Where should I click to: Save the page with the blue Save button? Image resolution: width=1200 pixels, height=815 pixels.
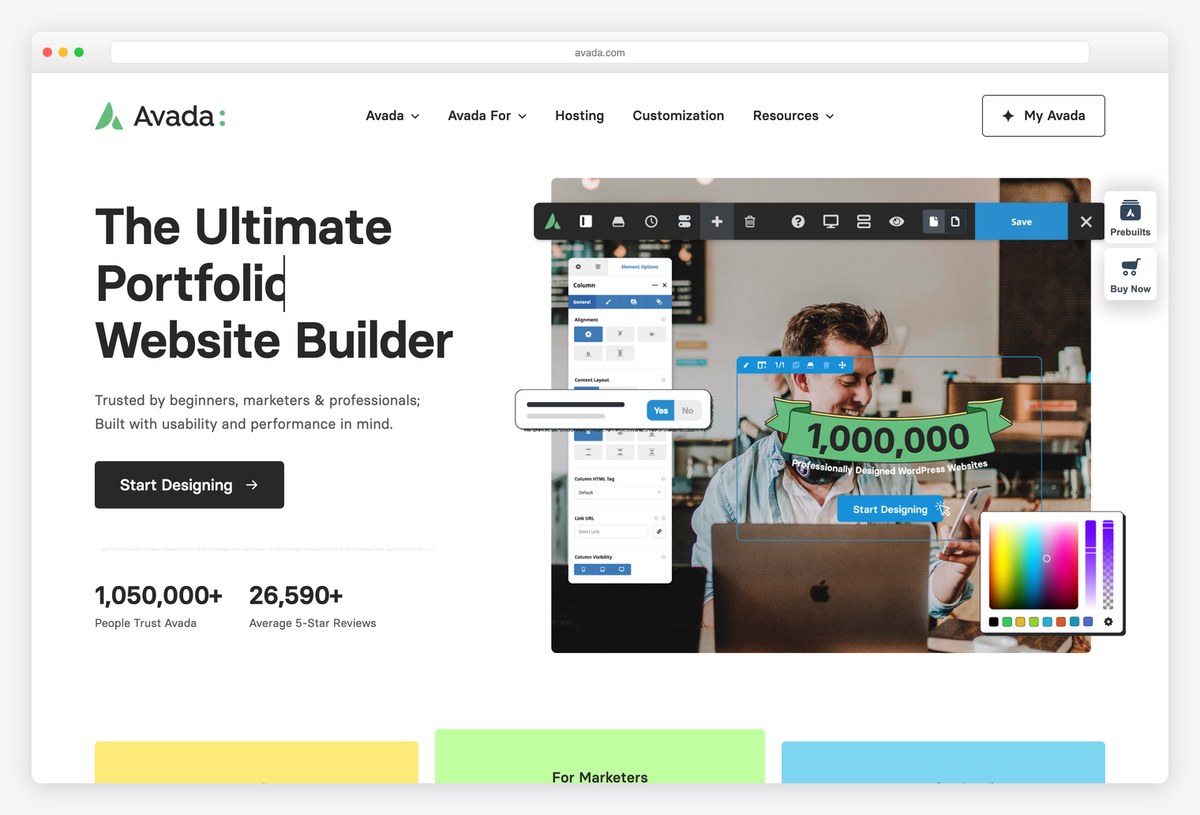coord(1021,222)
